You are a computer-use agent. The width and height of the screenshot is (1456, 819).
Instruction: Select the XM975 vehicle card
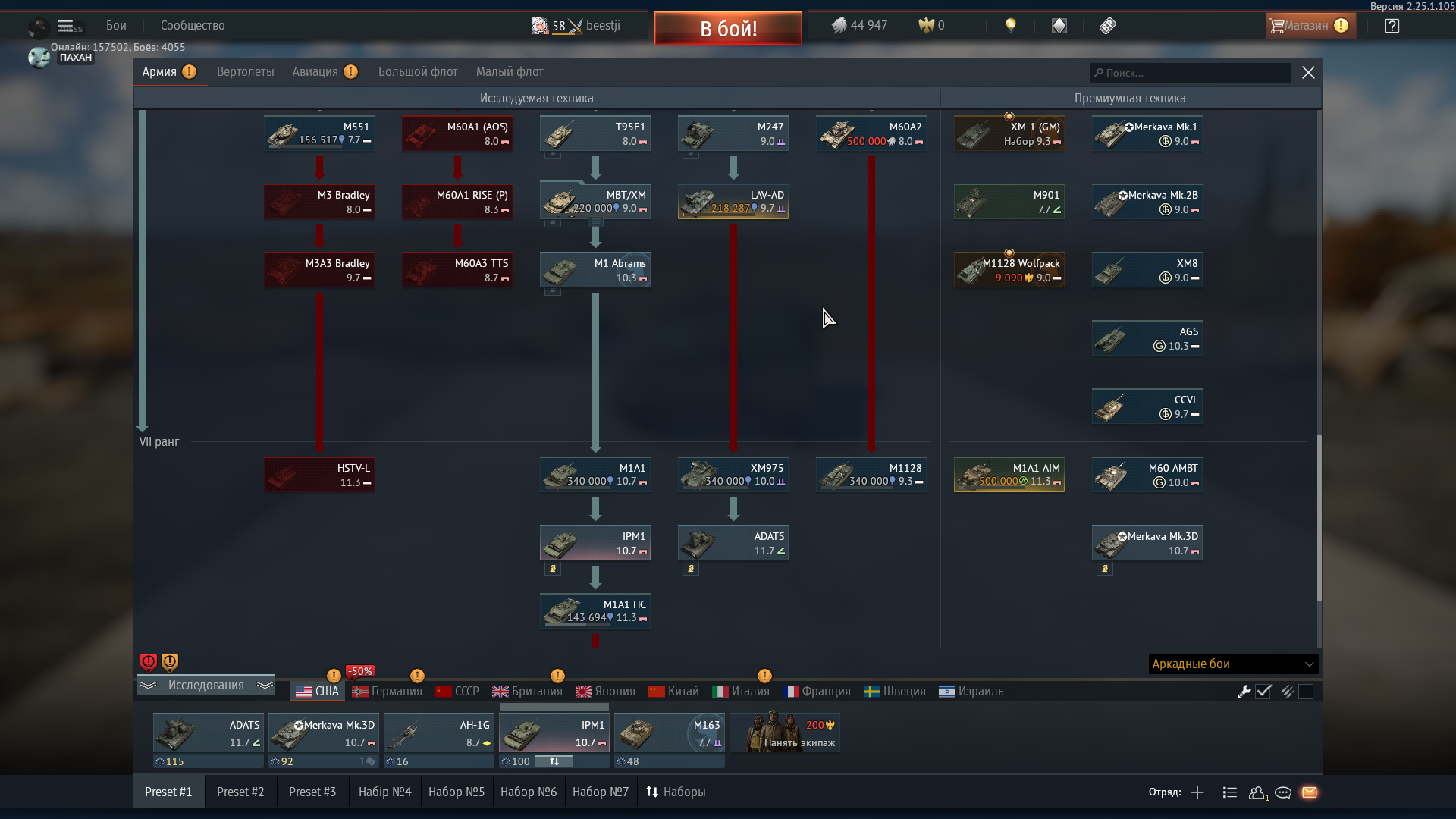click(733, 475)
